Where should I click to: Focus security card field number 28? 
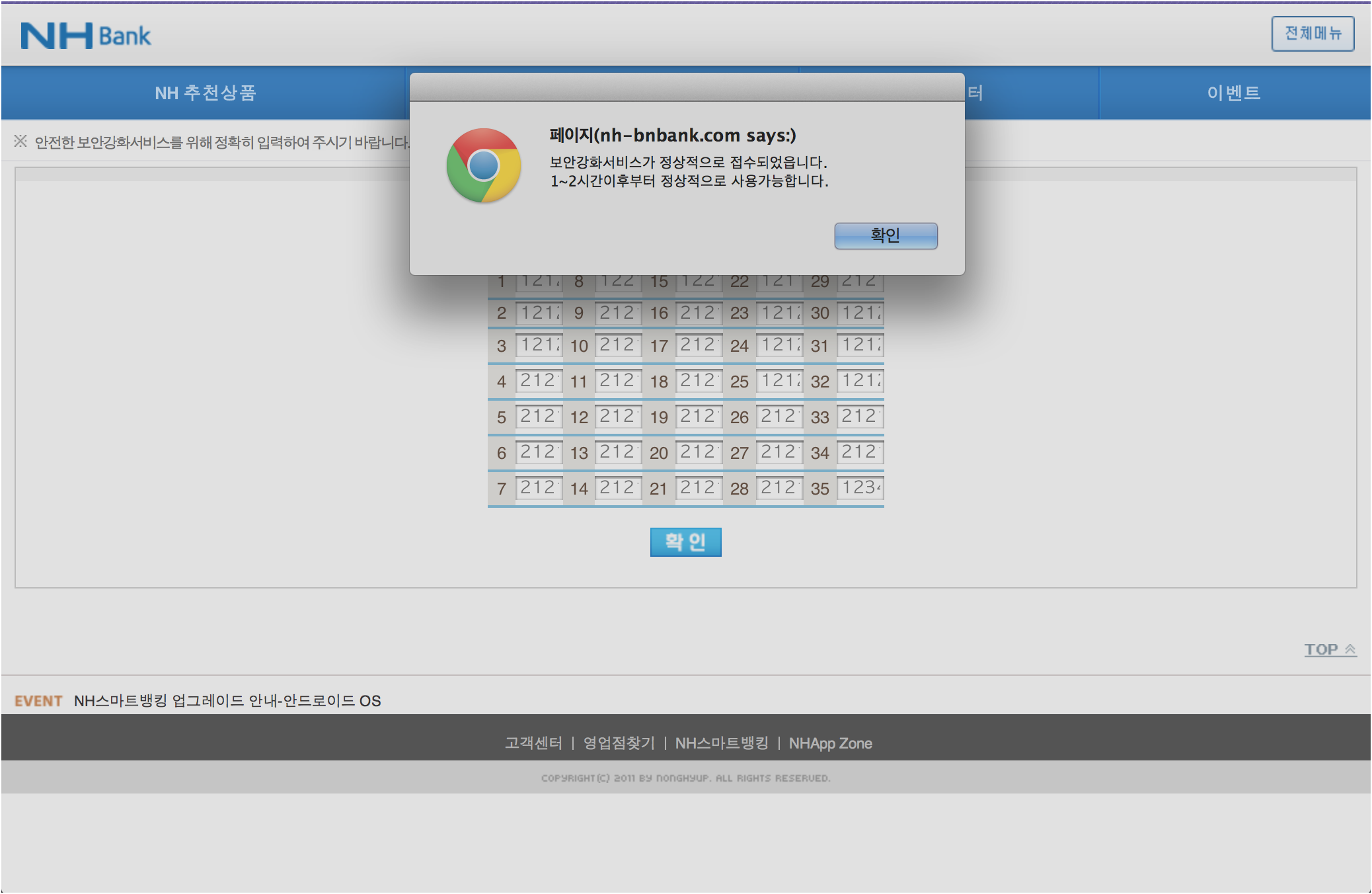click(780, 488)
